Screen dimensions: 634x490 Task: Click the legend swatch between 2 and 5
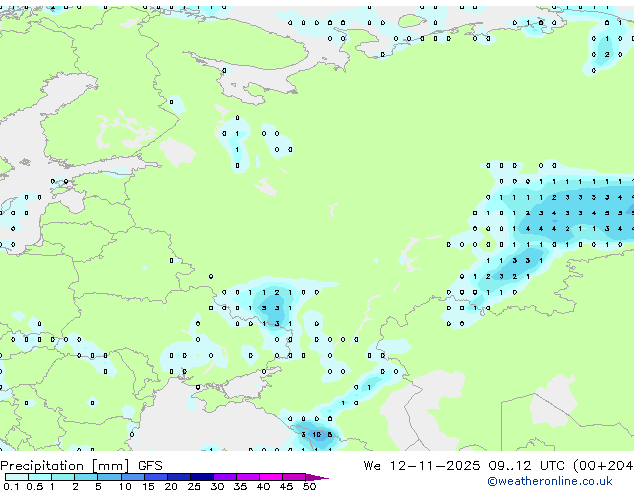click(x=86, y=477)
